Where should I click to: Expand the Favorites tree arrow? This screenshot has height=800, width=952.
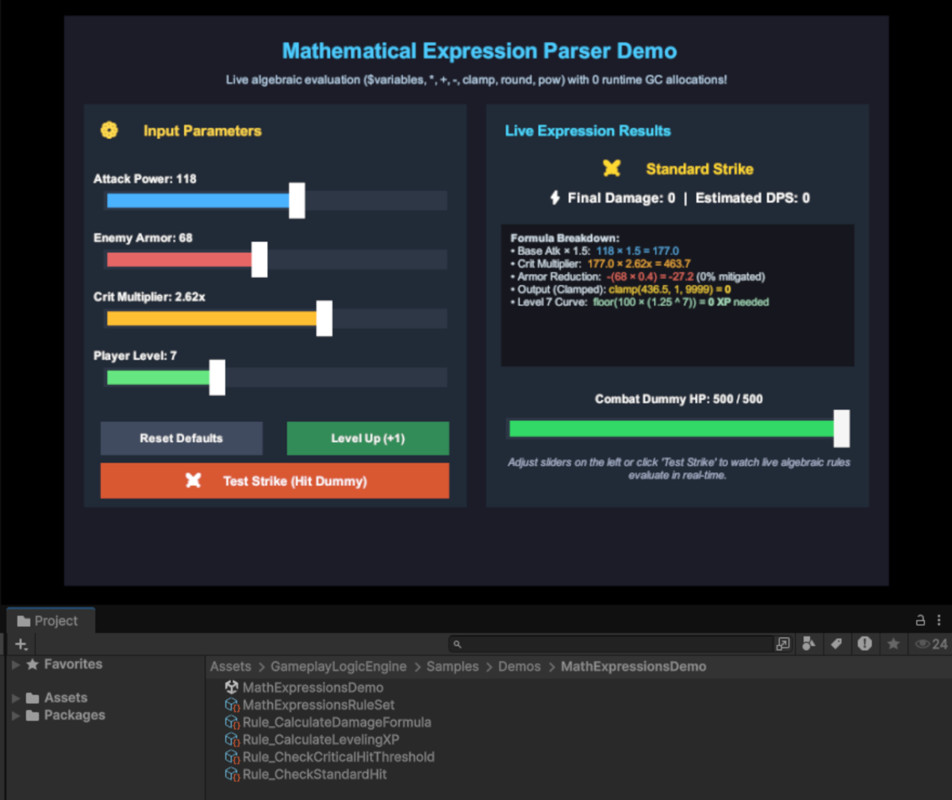pyautogui.click(x=16, y=665)
